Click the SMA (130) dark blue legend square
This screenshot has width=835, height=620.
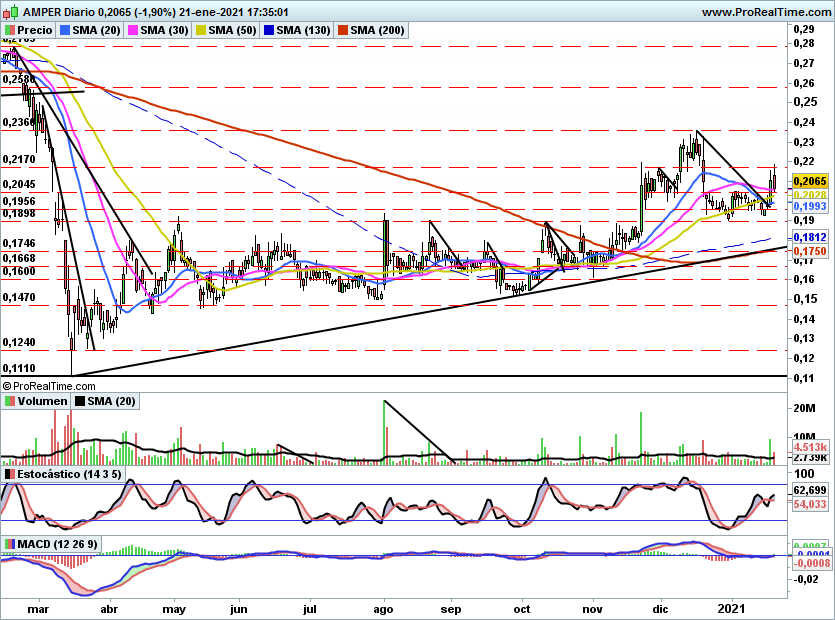click(x=269, y=30)
